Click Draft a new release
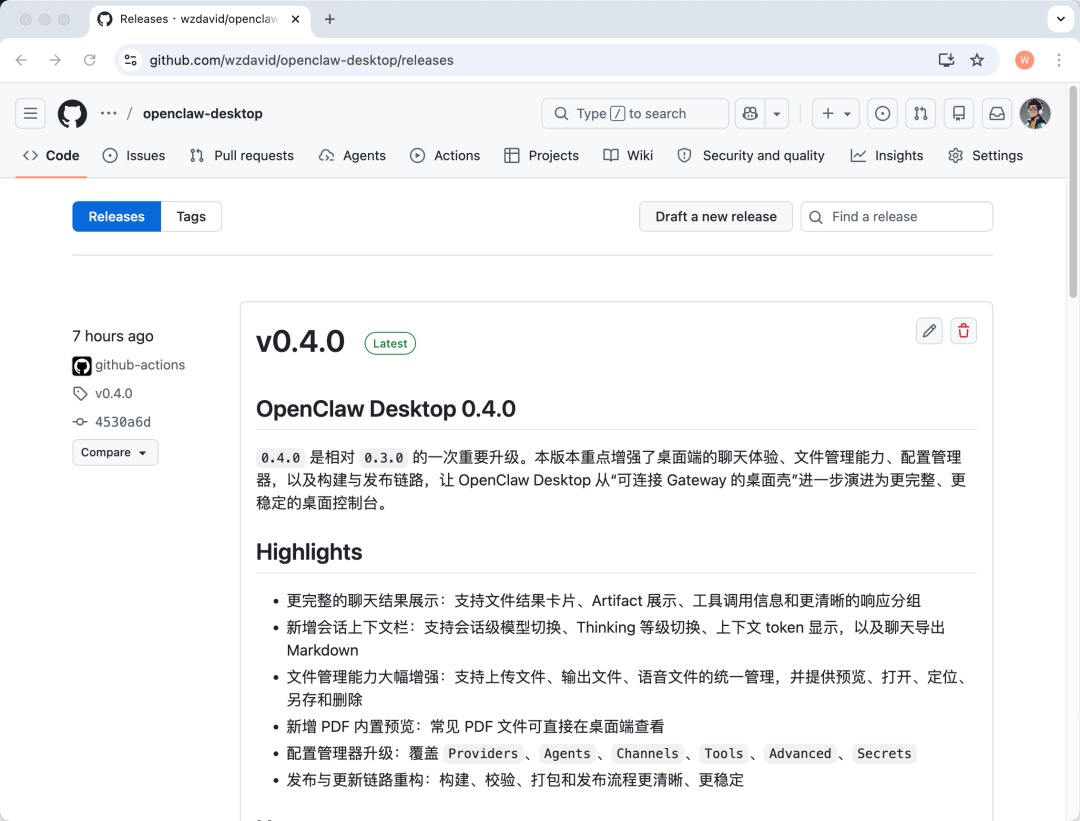The height and width of the screenshot is (821, 1080). [x=716, y=217]
